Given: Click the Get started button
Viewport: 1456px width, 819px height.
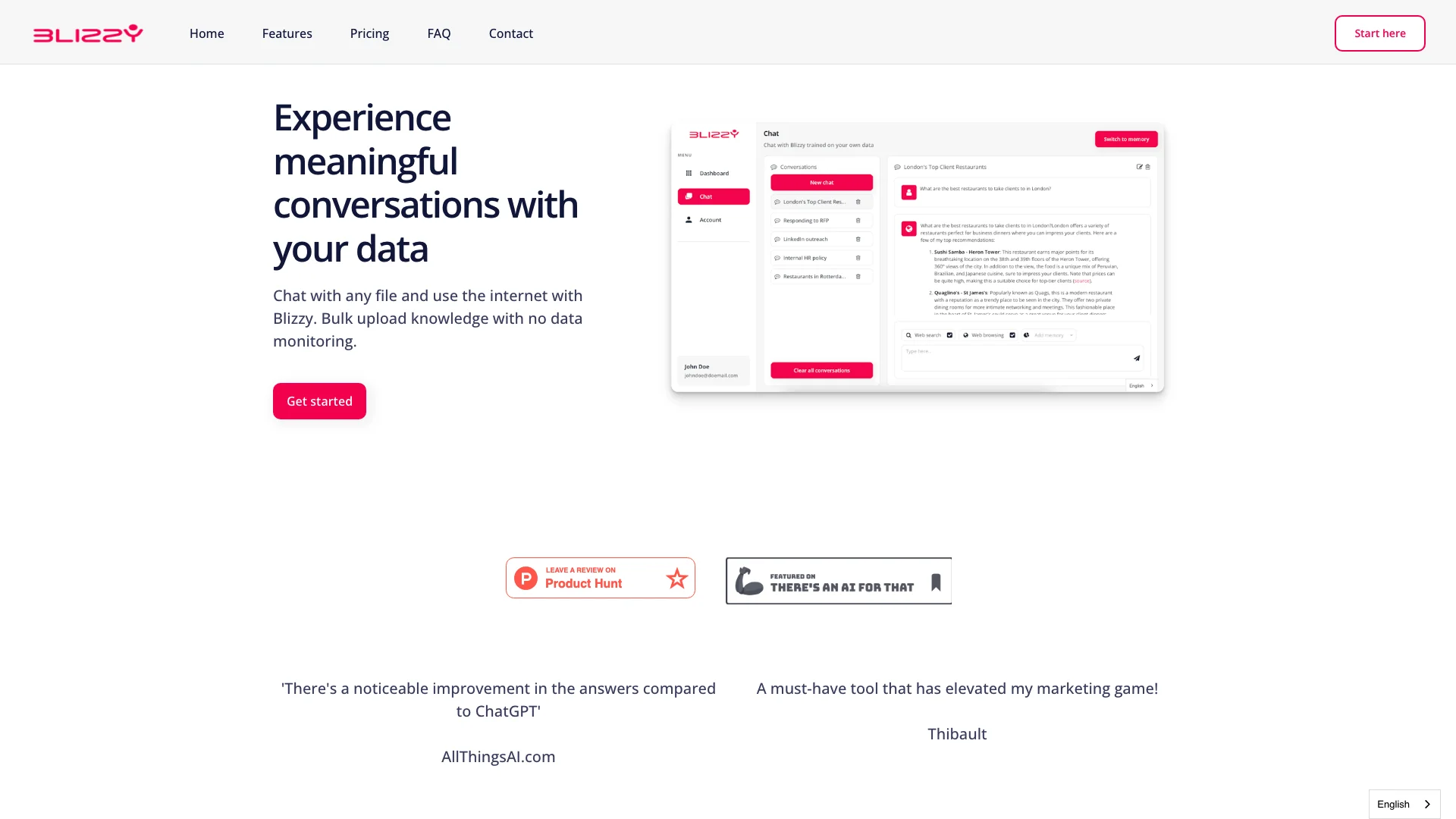Looking at the screenshot, I should click(319, 401).
